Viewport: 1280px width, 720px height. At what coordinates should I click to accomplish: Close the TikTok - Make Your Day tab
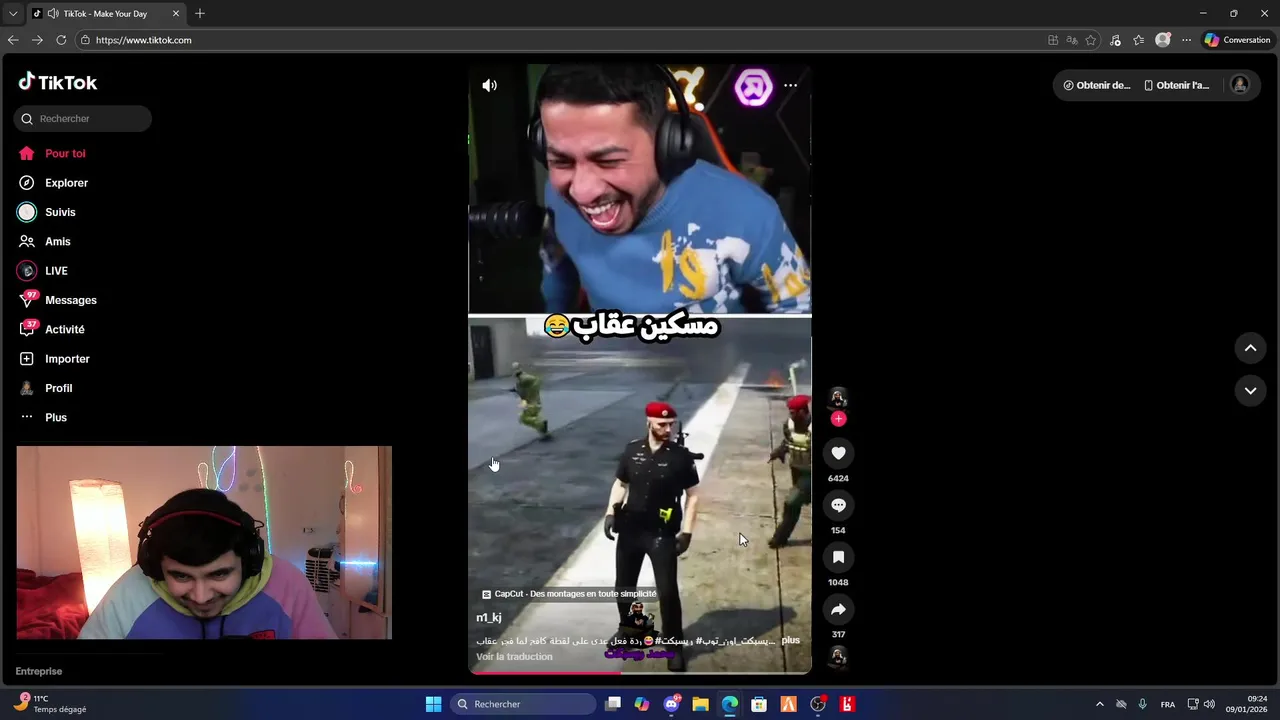176,14
